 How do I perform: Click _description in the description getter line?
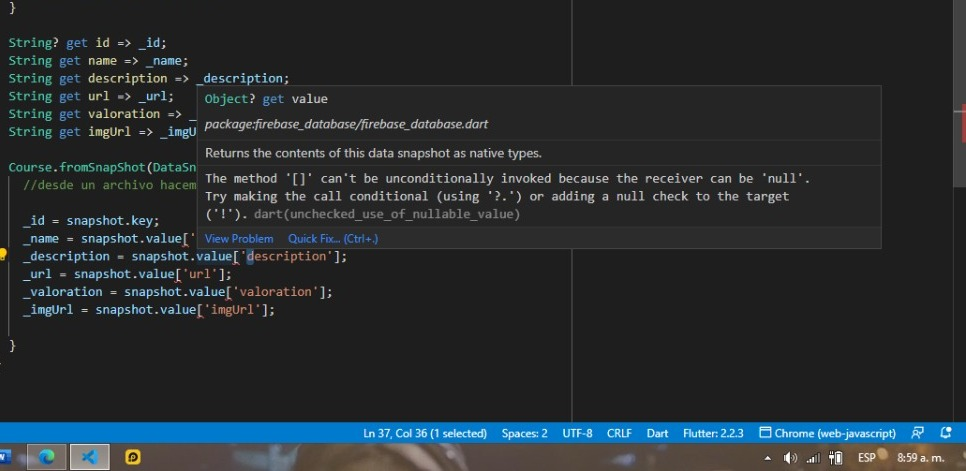coord(240,79)
